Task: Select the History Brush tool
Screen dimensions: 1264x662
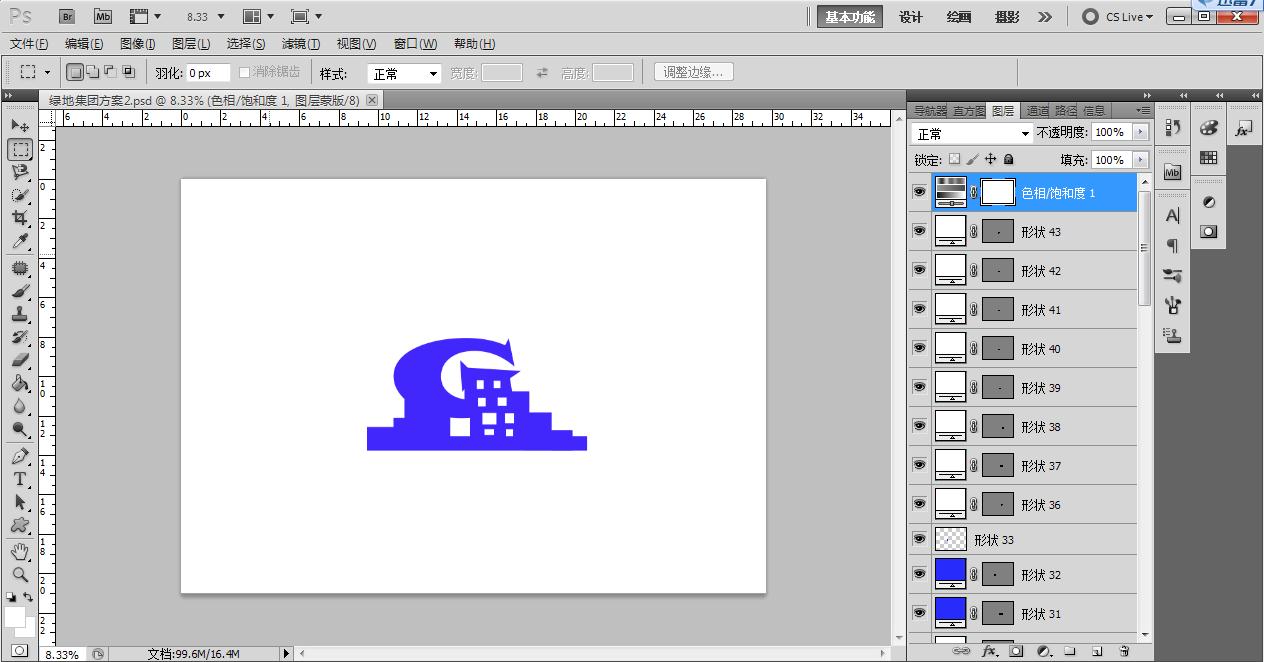Action: coord(20,337)
